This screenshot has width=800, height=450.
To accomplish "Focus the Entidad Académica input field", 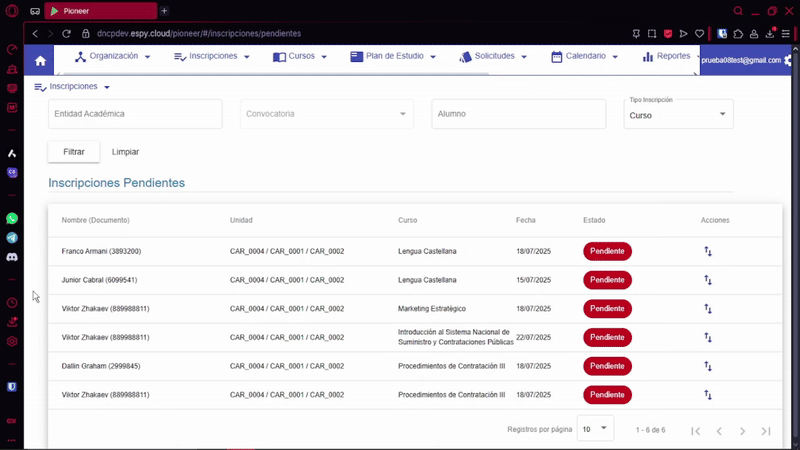I will (x=135, y=114).
